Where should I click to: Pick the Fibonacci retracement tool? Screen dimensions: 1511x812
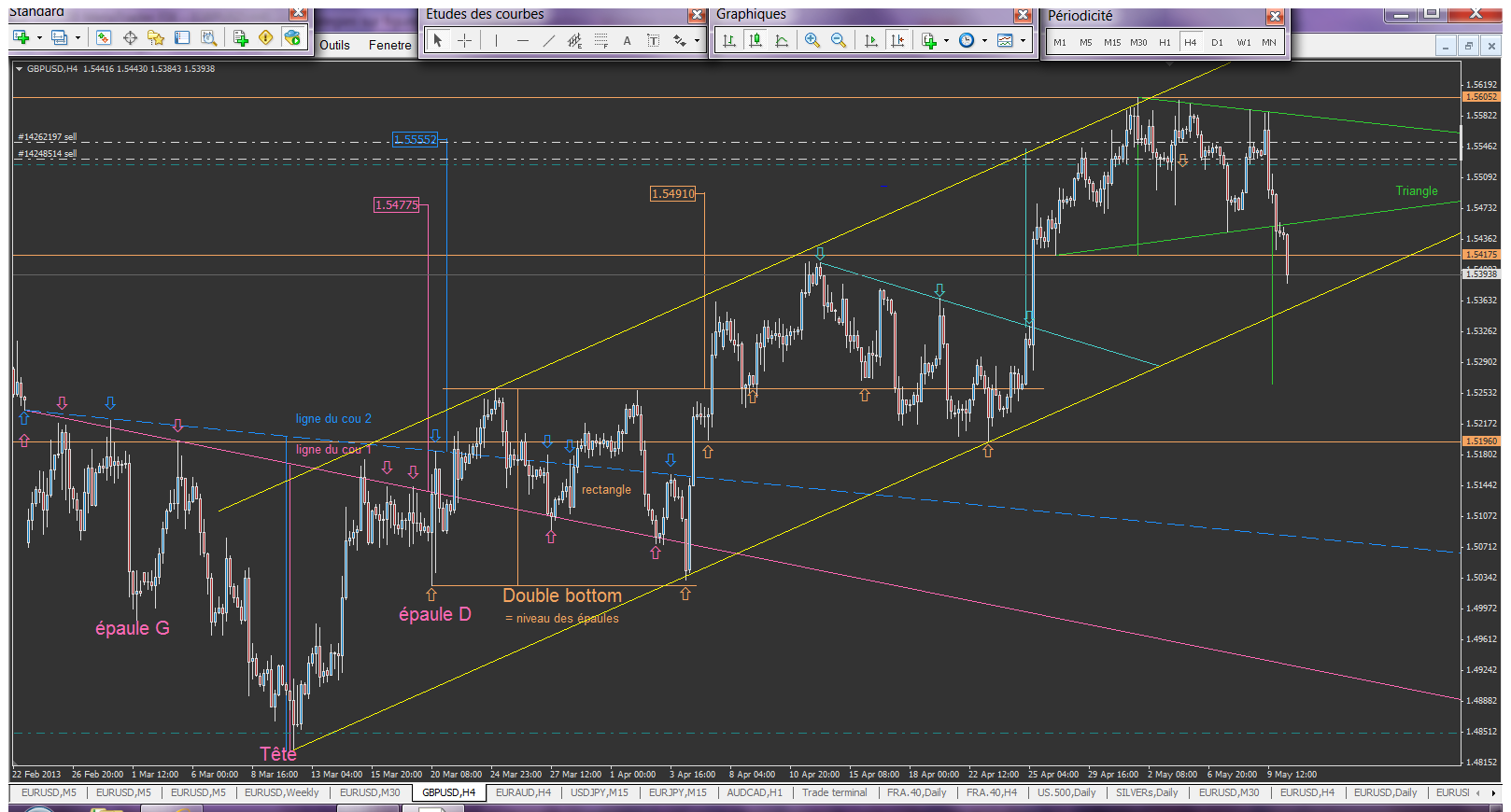click(x=600, y=40)
